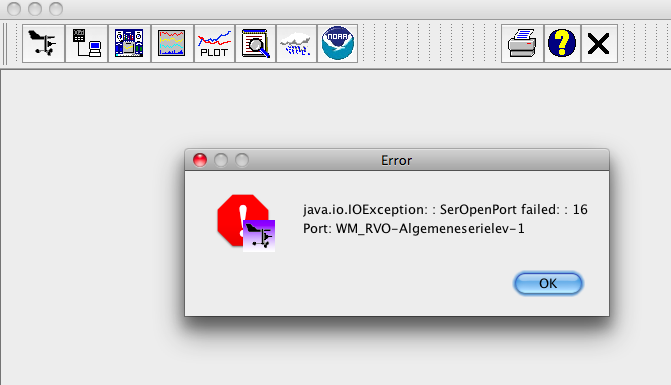Click the Port: WM_RVO-Algemeneserielev-1 text
671x385 pixels.
pyautogui.click(x=413, y=228)
